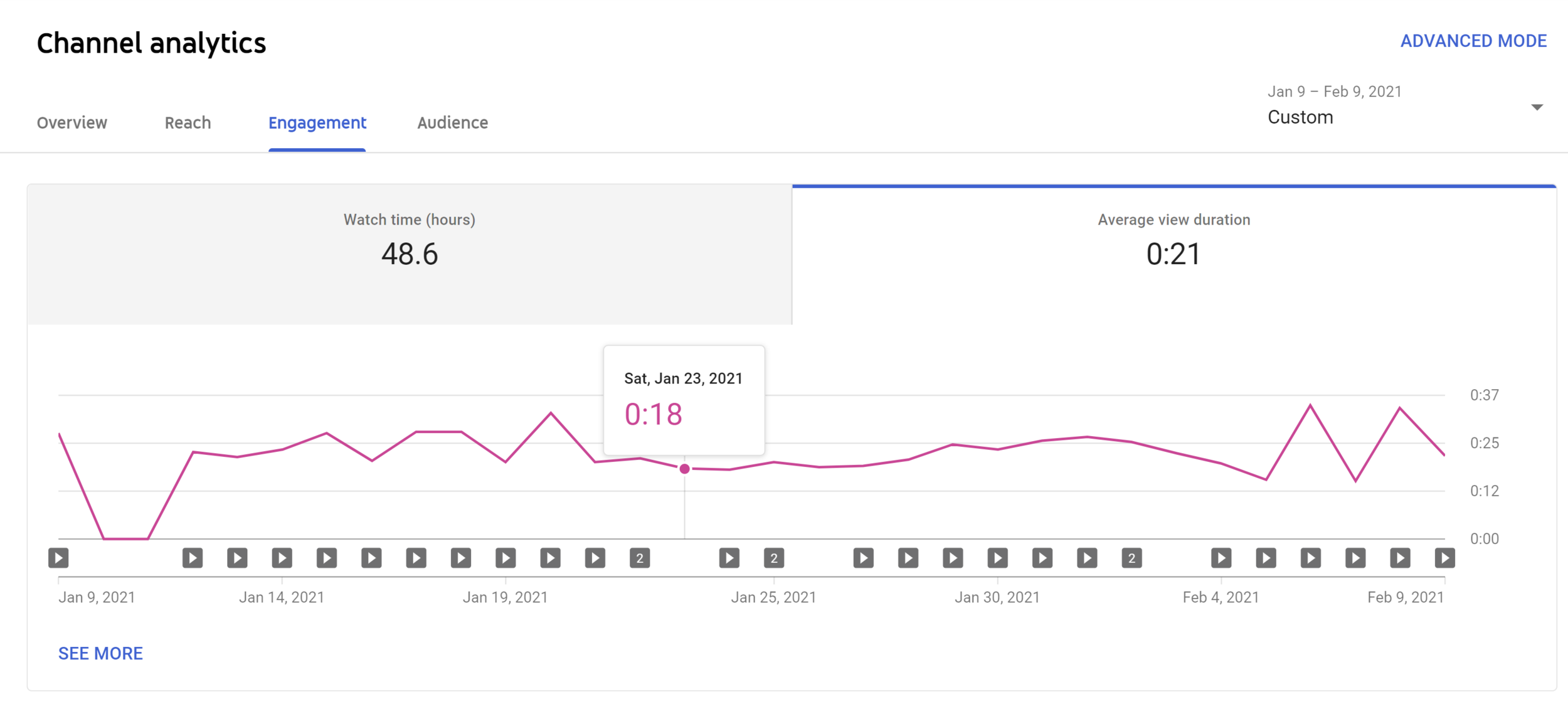Screen dimensions: 1568x716
Task: Open the video marker above Jan 30, 2021
Action: pyautogui.click(x=998, y=558)
